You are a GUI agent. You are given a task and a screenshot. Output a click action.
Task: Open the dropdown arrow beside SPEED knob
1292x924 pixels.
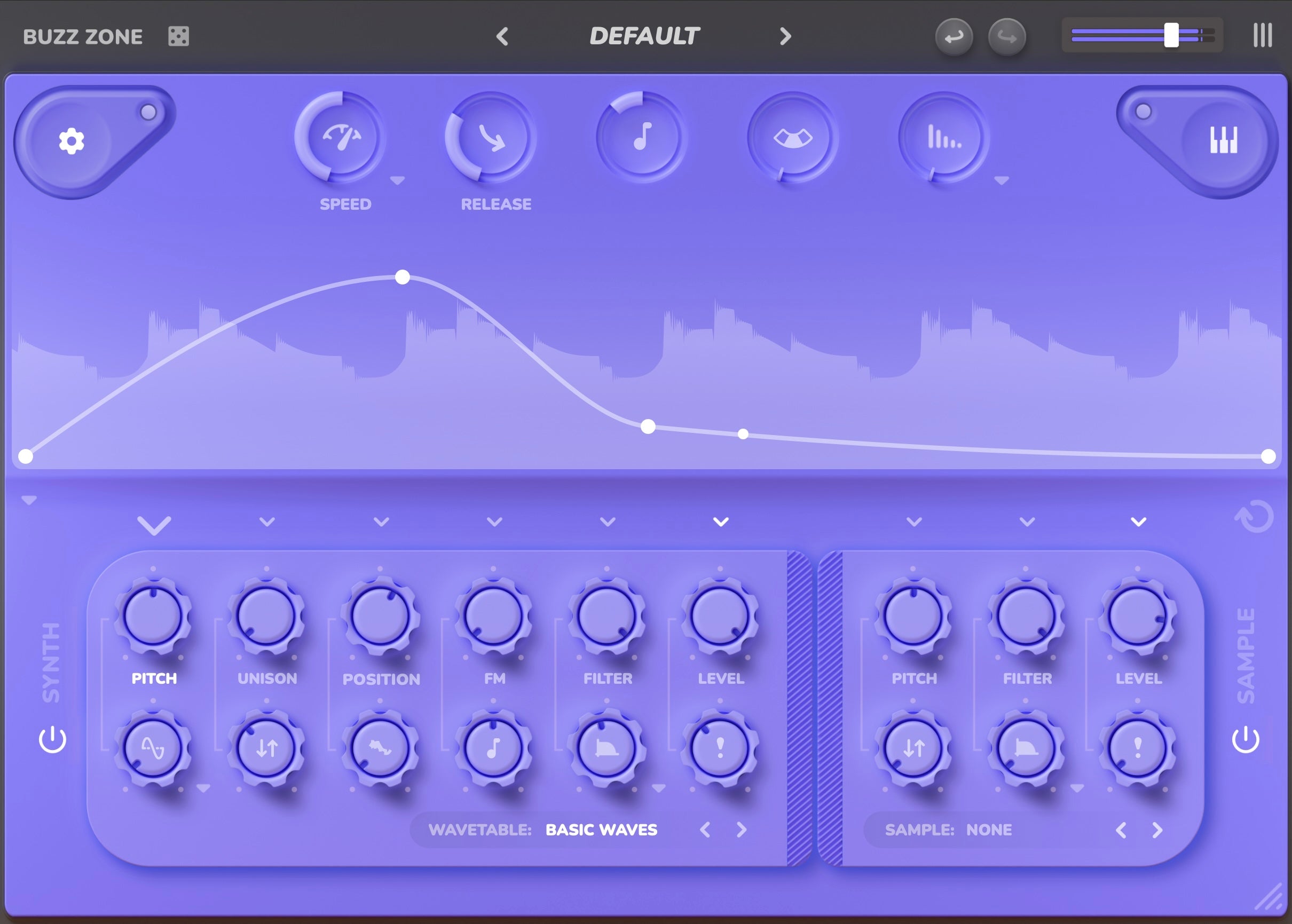[x=397, y=181]
